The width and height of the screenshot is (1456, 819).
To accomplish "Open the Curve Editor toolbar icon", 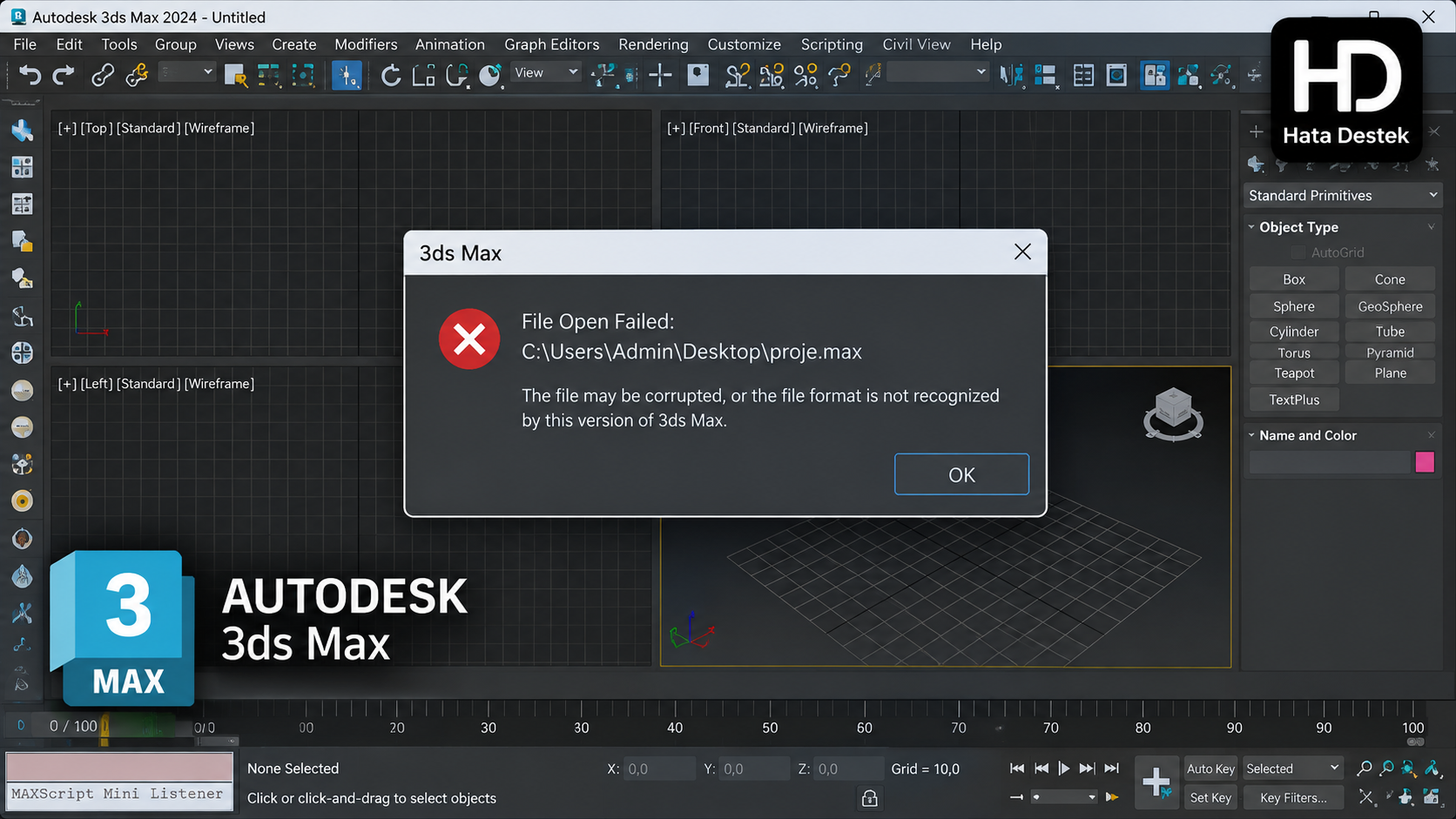I will pos(1188,76).
